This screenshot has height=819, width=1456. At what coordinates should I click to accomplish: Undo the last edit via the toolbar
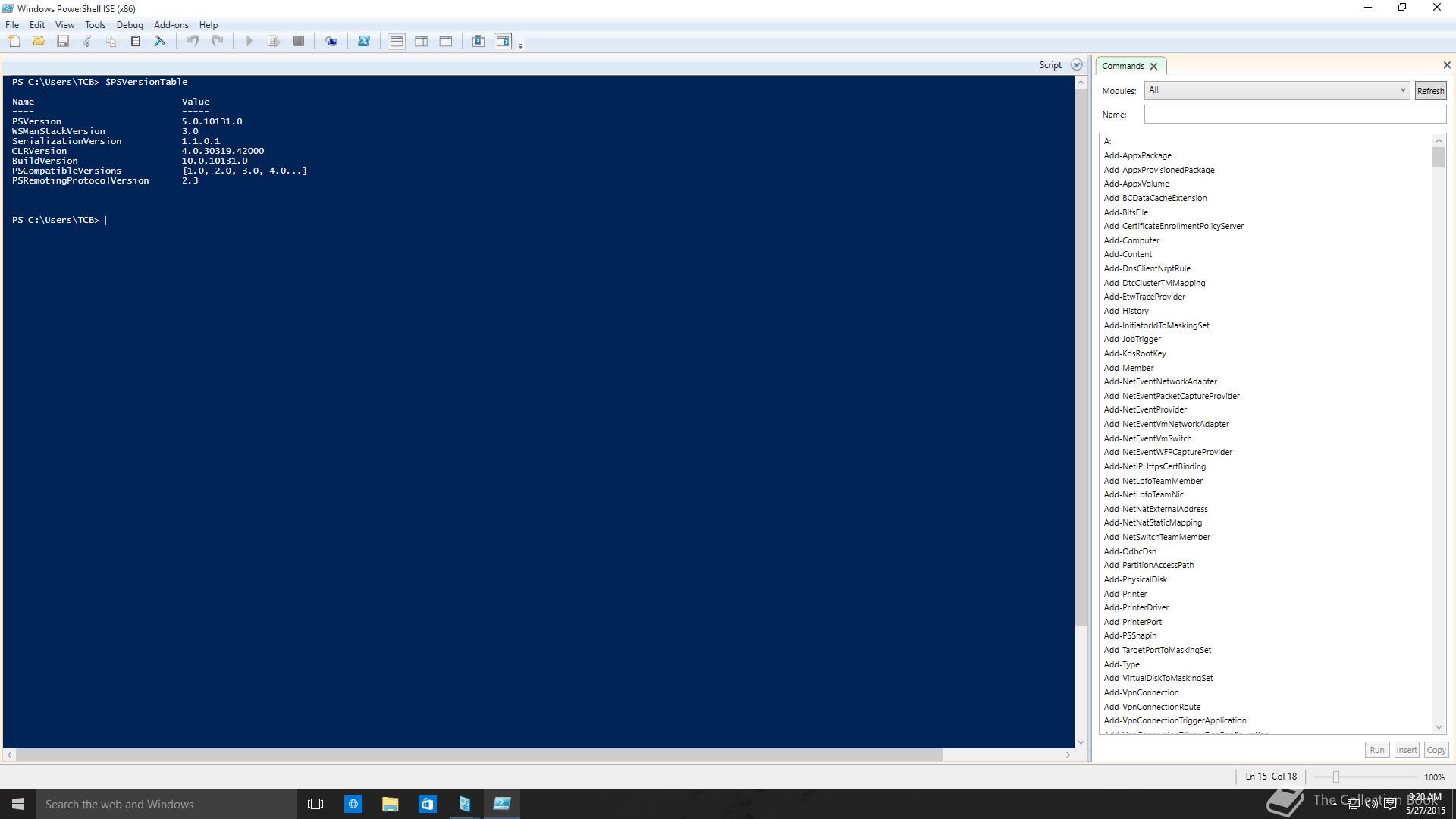click(193, 42)
